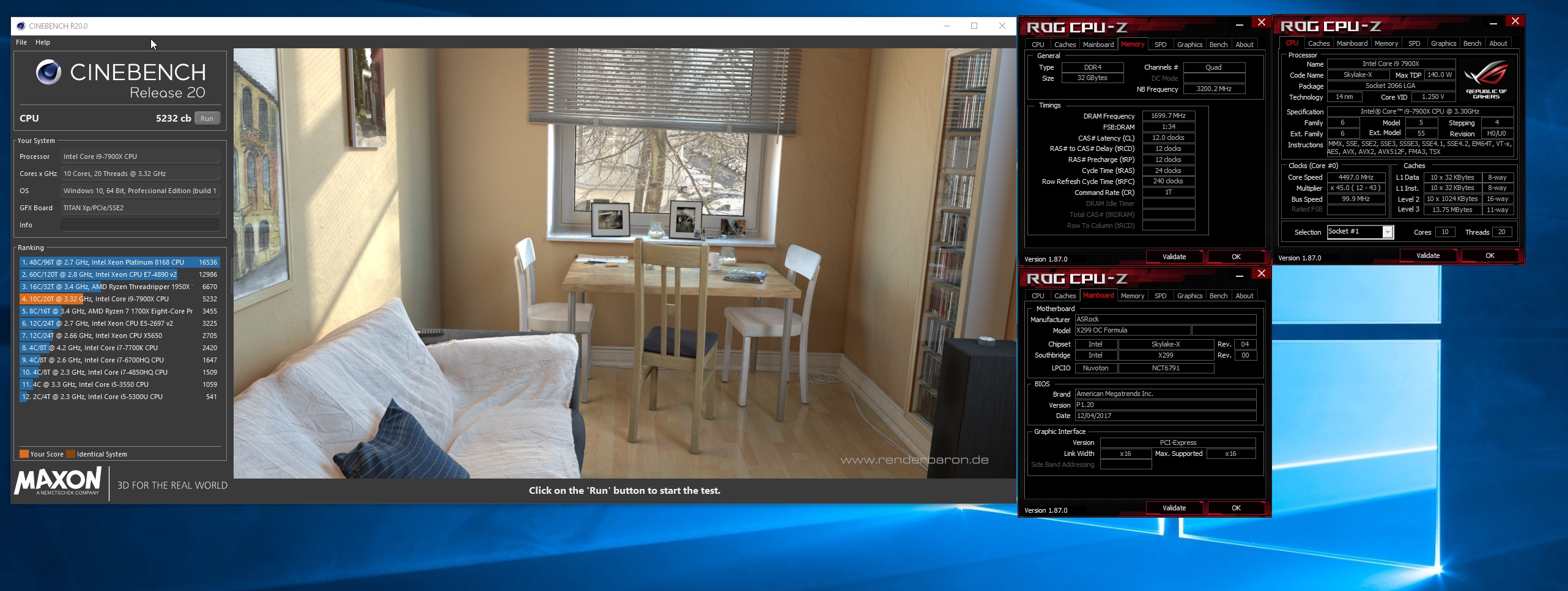Maximize the Cinebench window
1568x591 pixels.
[x=974, y=26]
